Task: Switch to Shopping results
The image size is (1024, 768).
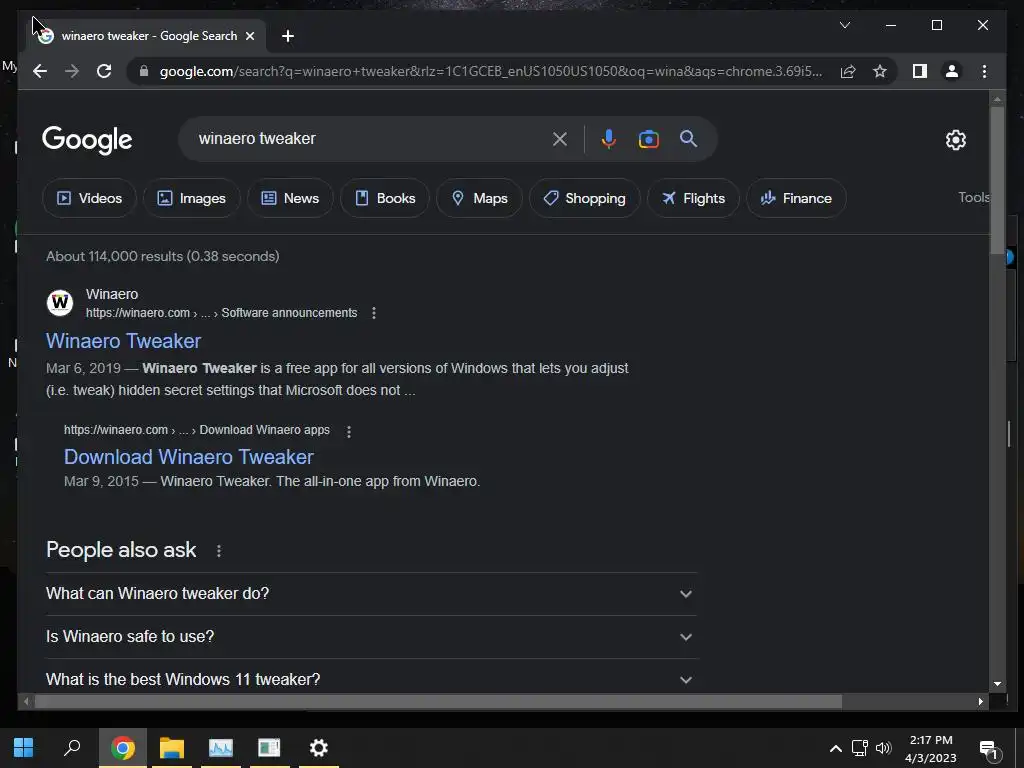Action: [584, 198]
